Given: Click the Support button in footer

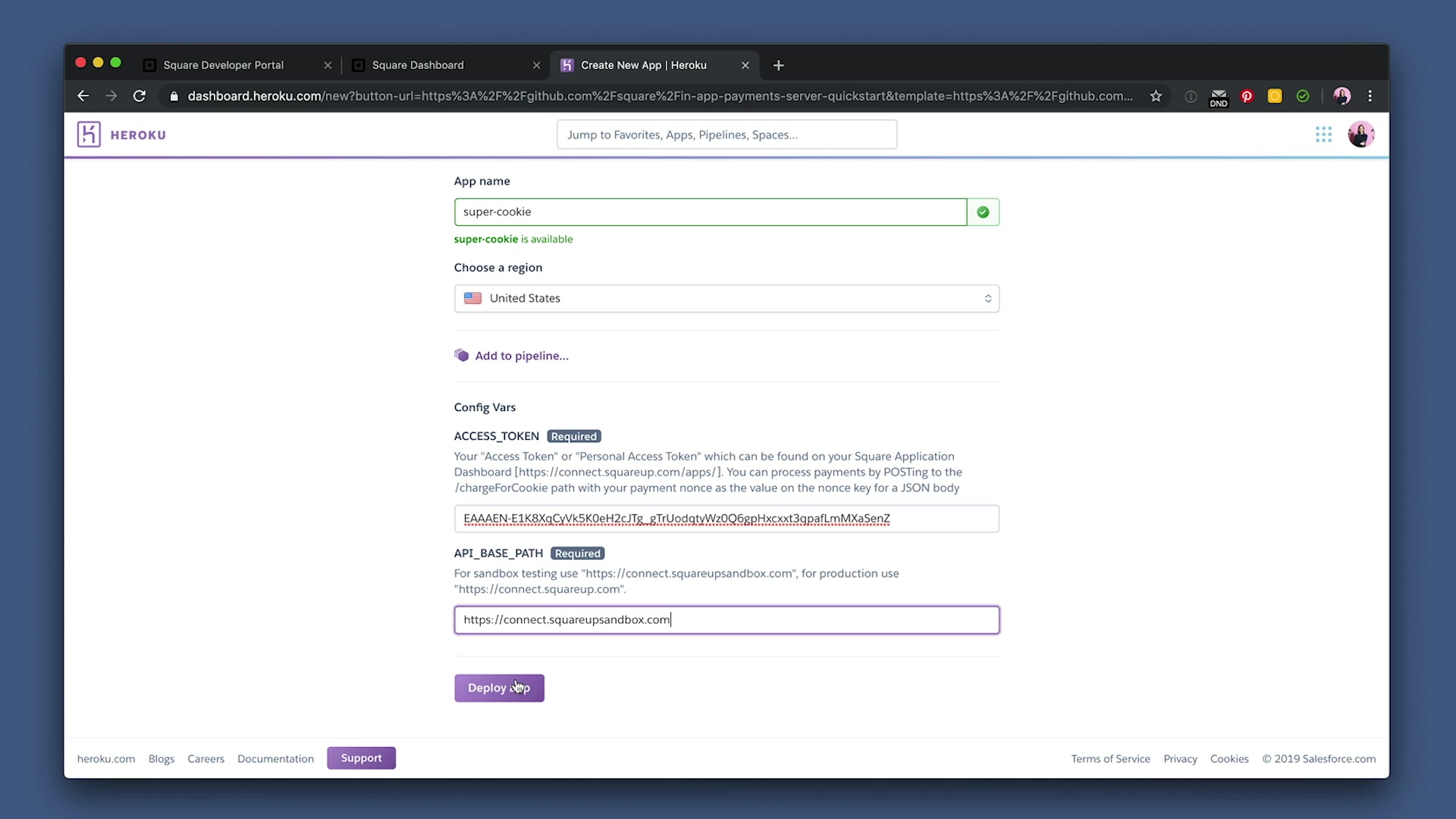Looking at the screenshot, I should [x=361, y=758].
